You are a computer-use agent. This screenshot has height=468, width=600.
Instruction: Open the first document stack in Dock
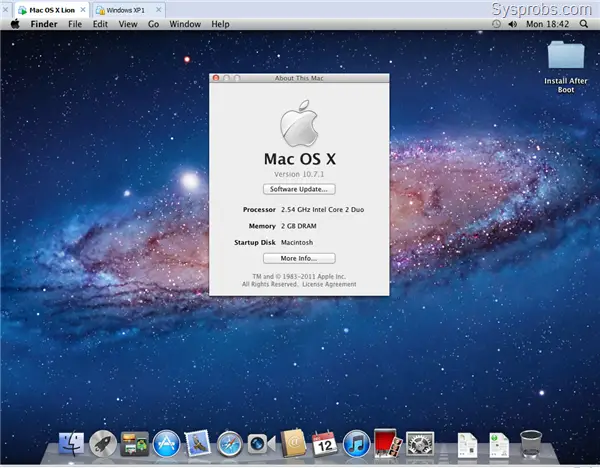pos(467,445)
